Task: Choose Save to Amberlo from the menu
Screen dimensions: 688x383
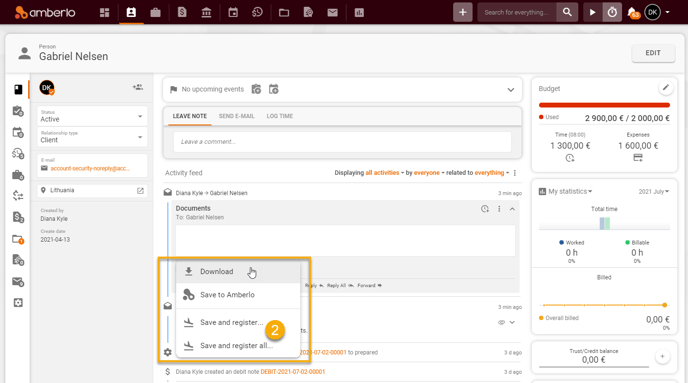Action: click(238, 295)
